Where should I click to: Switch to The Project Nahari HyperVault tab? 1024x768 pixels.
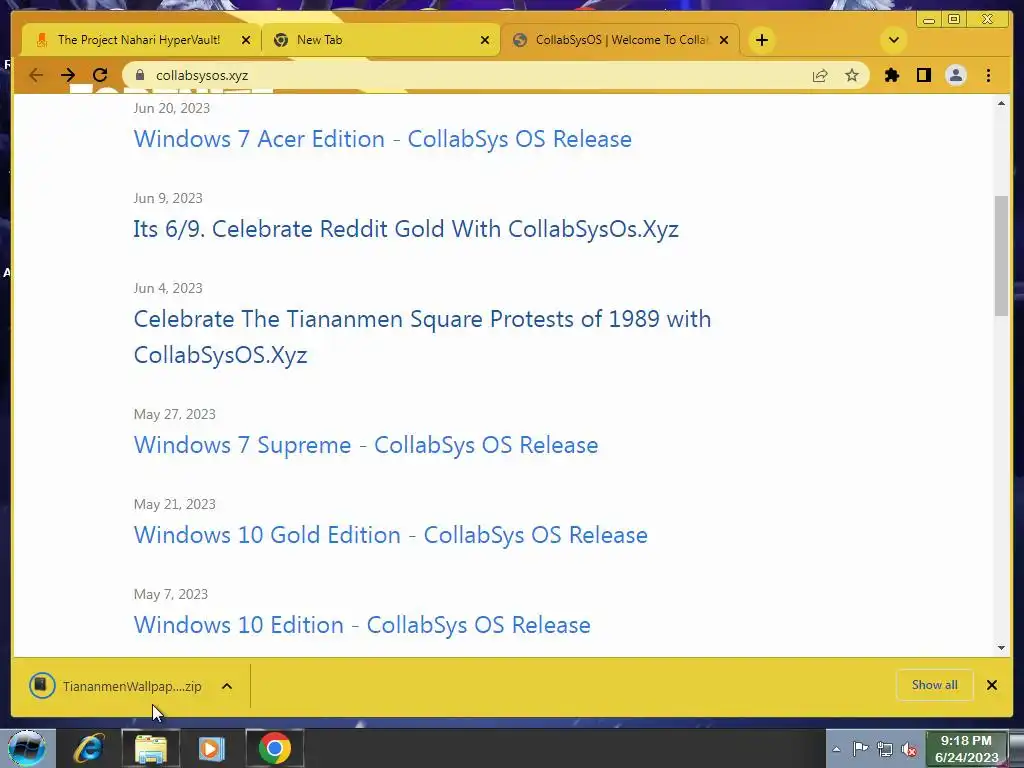click(x=138, y=40)
